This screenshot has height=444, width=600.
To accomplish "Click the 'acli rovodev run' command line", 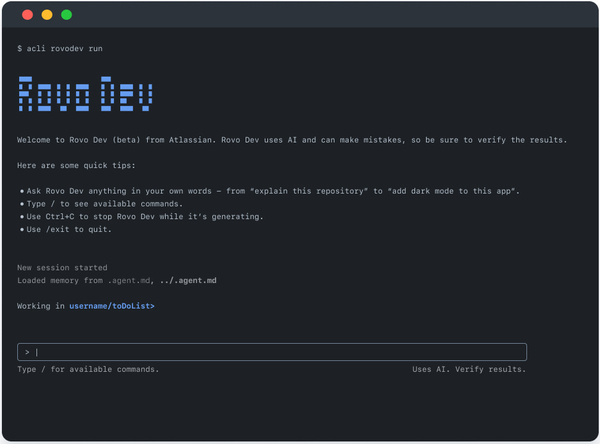I will pyautogui.click(x=60, y=49).
